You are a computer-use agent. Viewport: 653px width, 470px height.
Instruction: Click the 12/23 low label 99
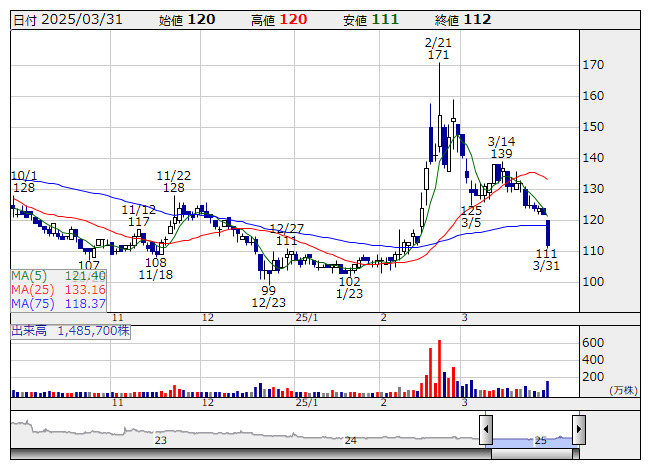268,290
